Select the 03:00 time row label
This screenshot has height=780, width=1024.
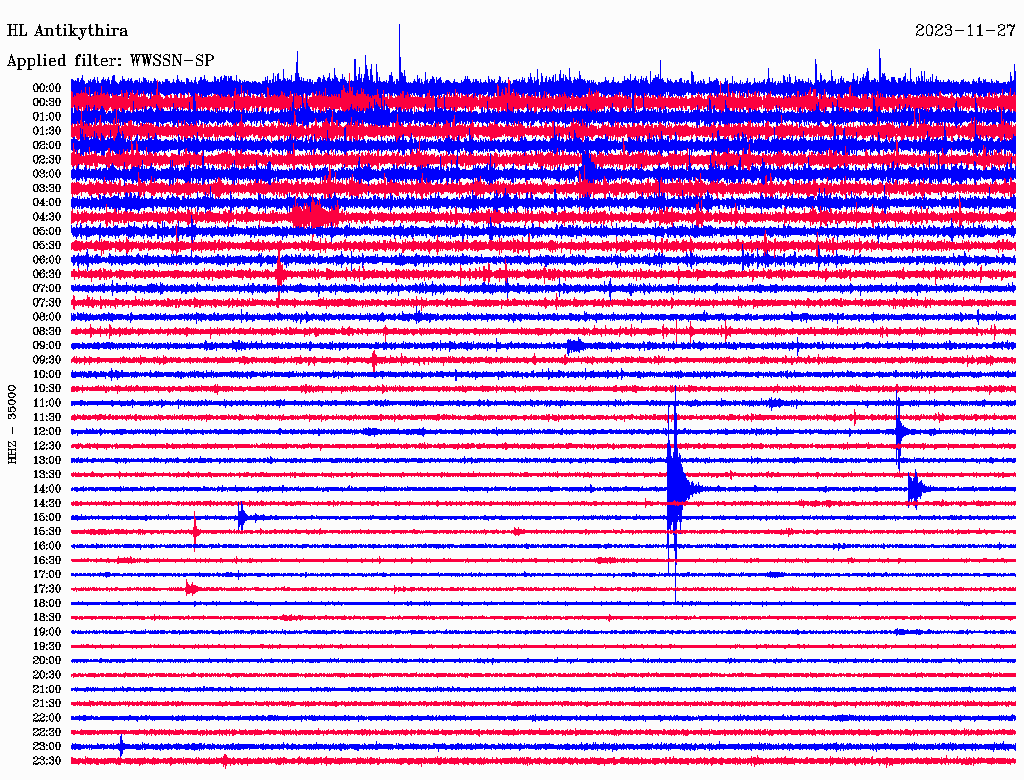click(x=47, y=174)
